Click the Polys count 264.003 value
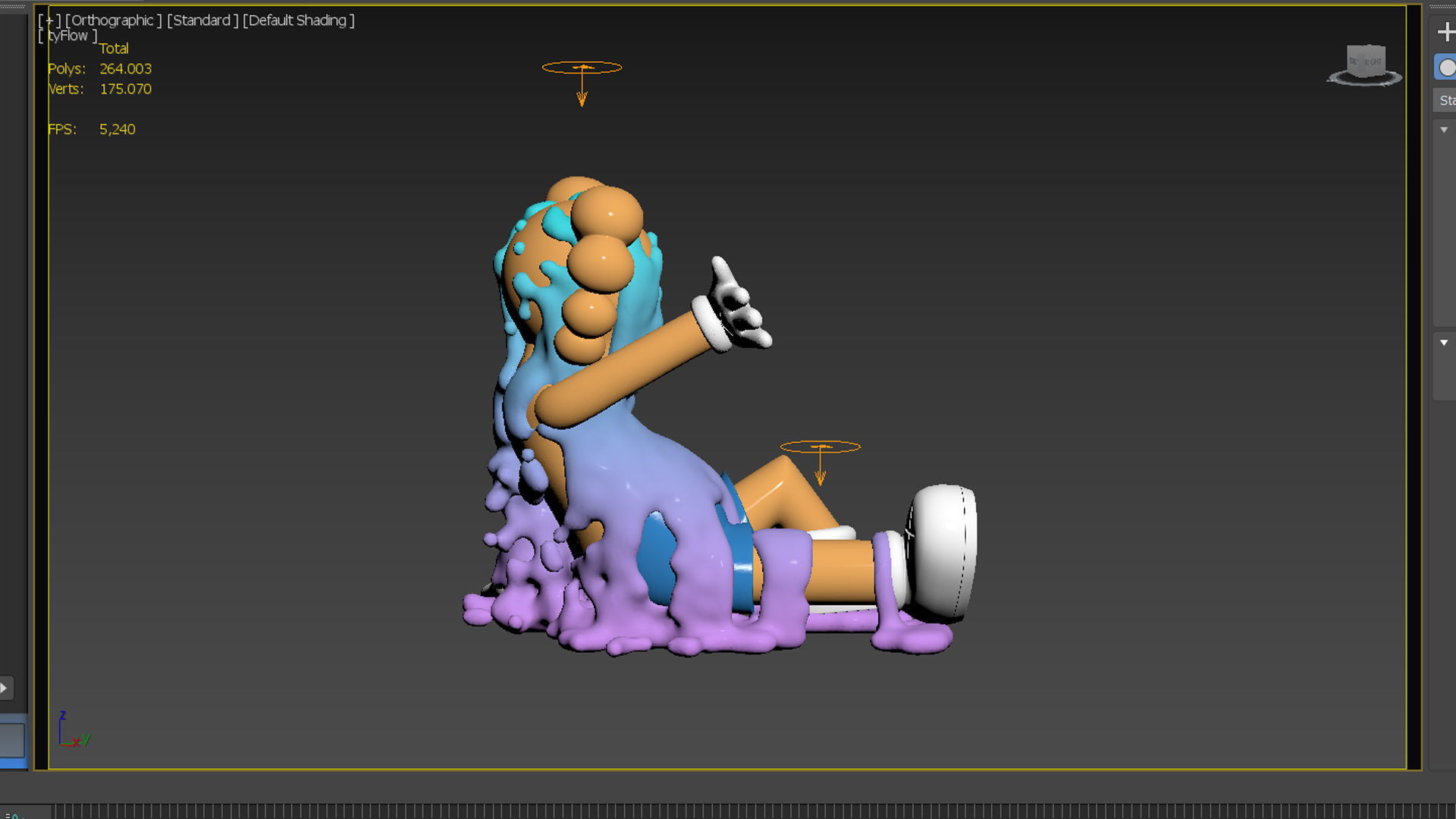The width and height of the screenshot is (1456, 819). (126, 69)
